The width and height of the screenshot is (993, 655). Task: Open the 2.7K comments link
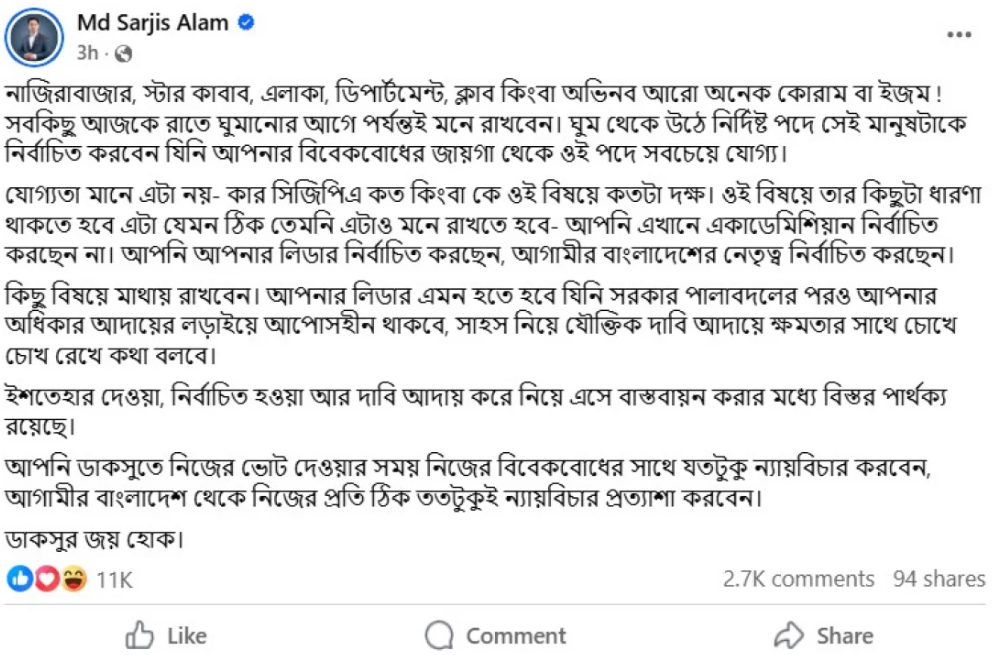point(798,579)
